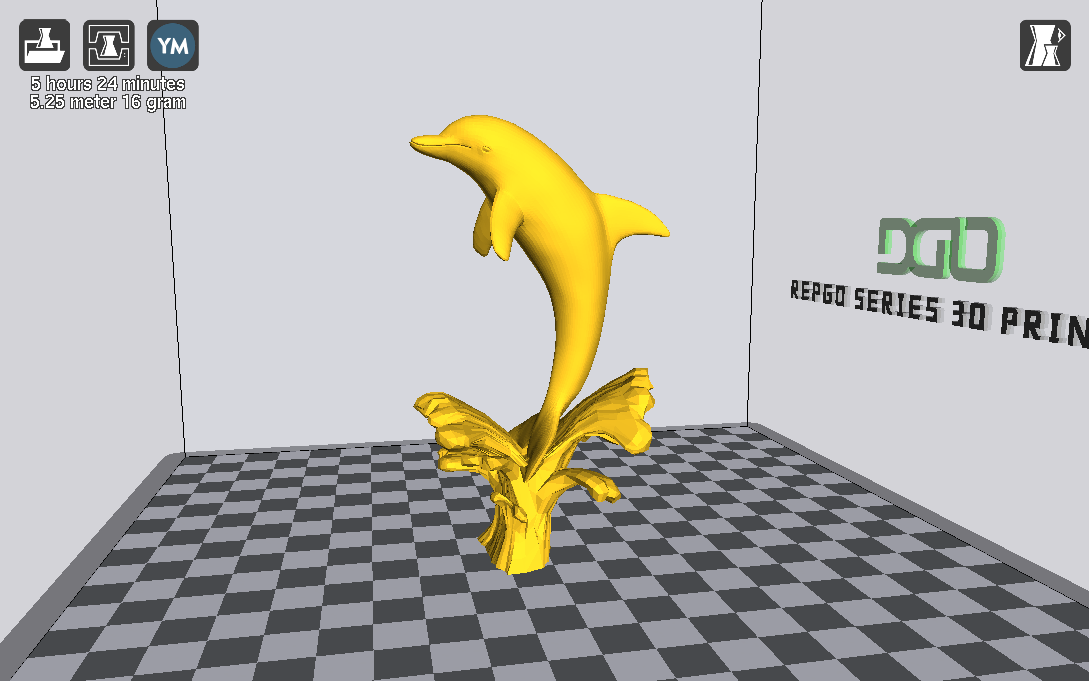Viewport: 1089px width, 681px height.
Task: Click the build volume's left vertical edge line
Action: coord(171,250)
